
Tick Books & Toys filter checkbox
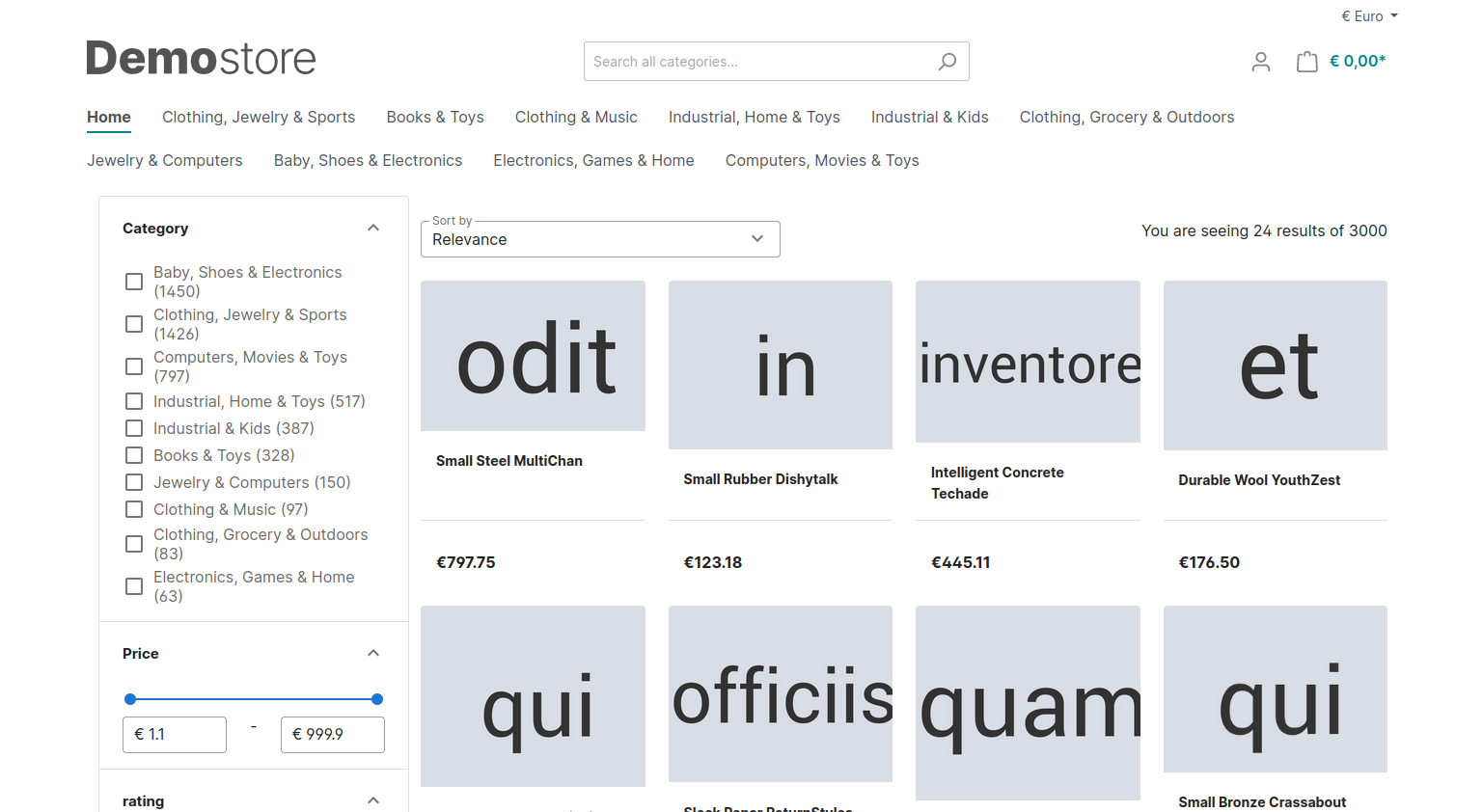pyautogui.click(x=134, y=455)
